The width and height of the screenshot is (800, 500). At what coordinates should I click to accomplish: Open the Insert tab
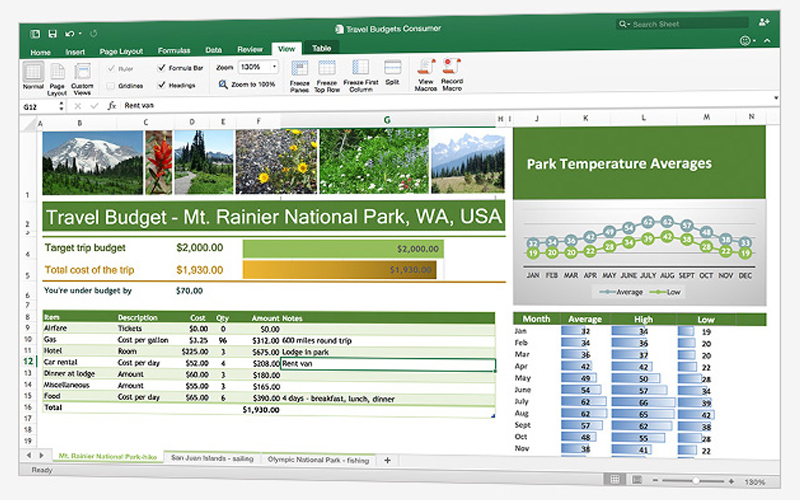(75, 52)
